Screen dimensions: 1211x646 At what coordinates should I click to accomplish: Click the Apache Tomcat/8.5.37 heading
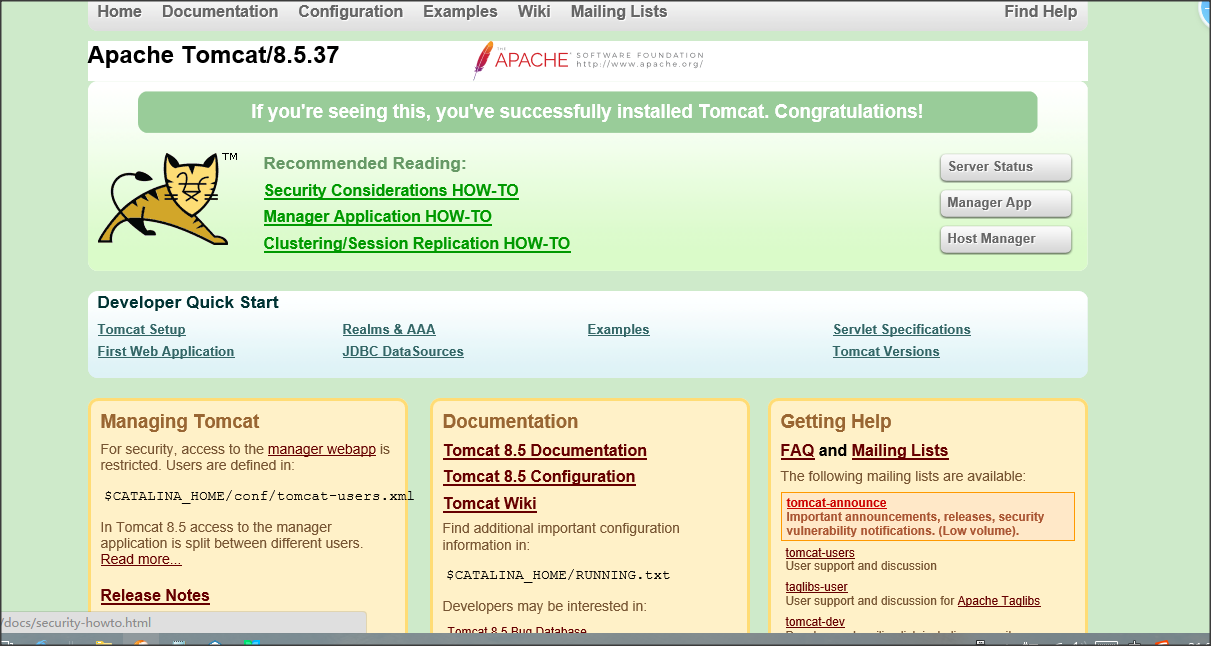point(214,55)
